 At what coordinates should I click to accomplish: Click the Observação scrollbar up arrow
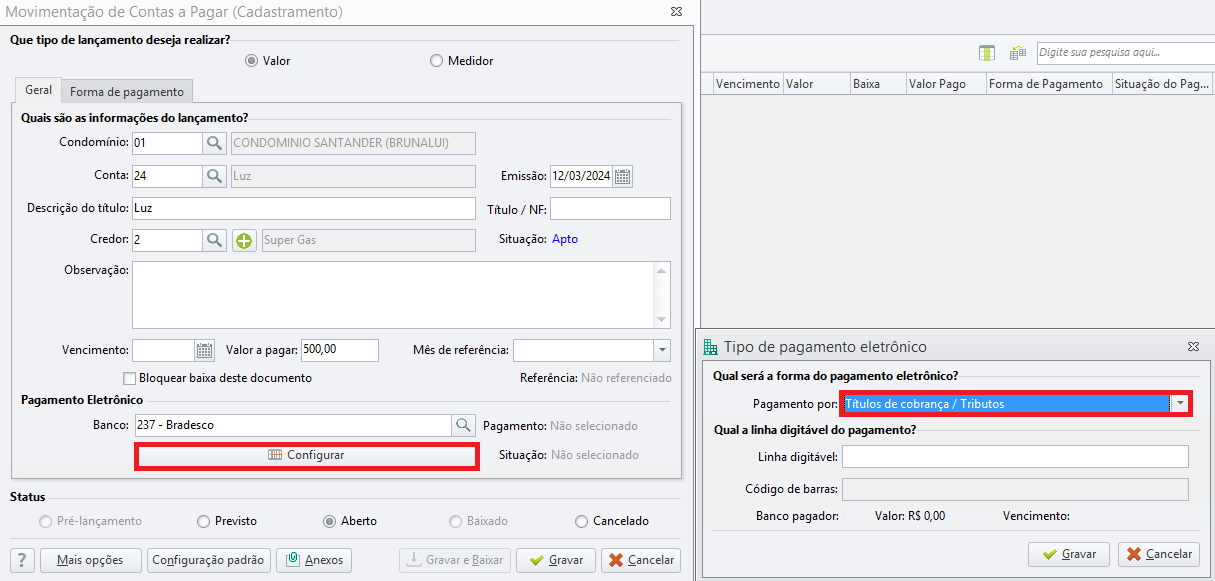pos(661,271)
